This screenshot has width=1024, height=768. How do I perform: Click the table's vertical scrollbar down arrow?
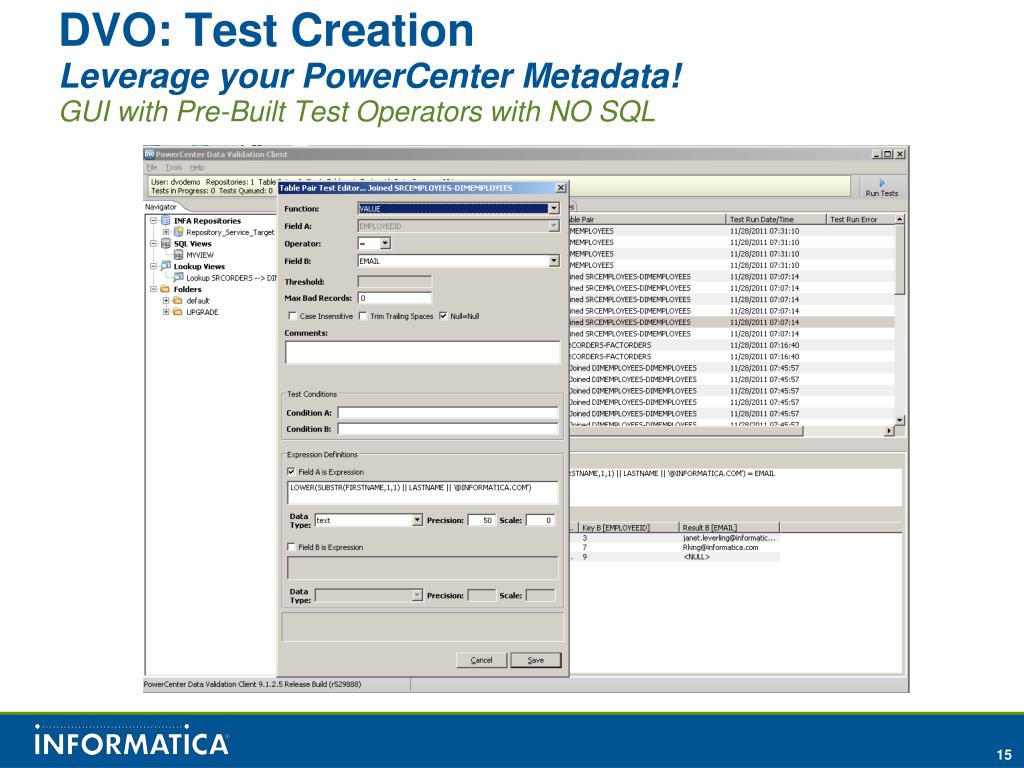(900, 420)
